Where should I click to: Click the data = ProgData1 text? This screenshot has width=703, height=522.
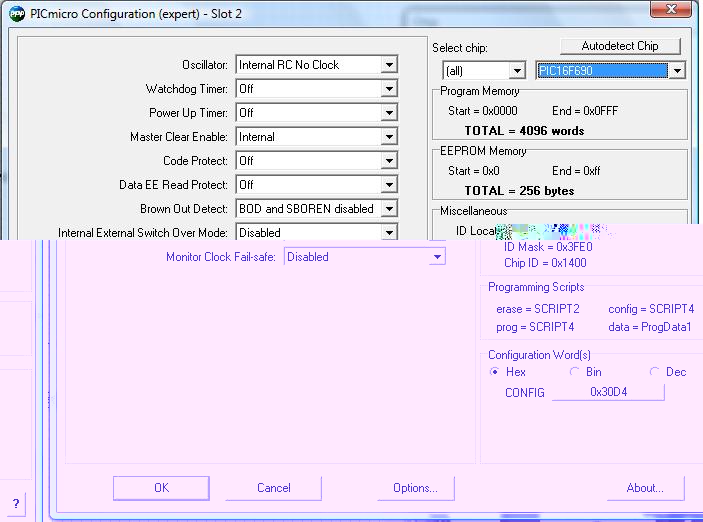pyautogui.click(x=650, y=327)
